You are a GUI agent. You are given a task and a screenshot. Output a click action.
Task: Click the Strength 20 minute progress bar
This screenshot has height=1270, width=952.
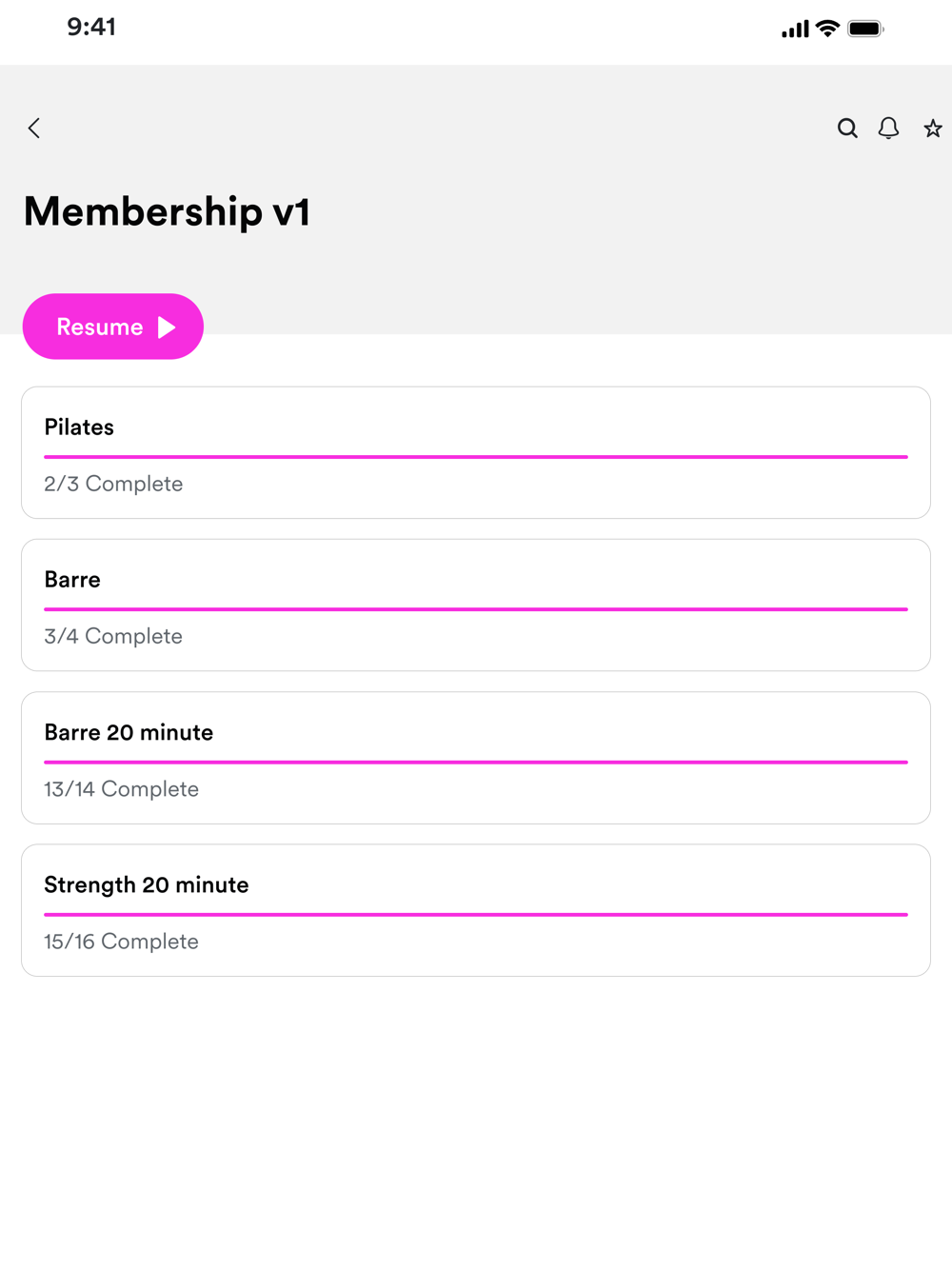coord(476,914)
